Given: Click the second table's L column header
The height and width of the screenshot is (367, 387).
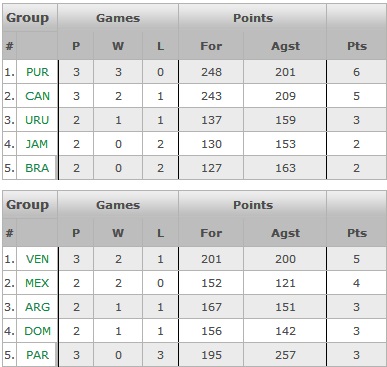Looking at the screenshot, I should coord(160,233).
